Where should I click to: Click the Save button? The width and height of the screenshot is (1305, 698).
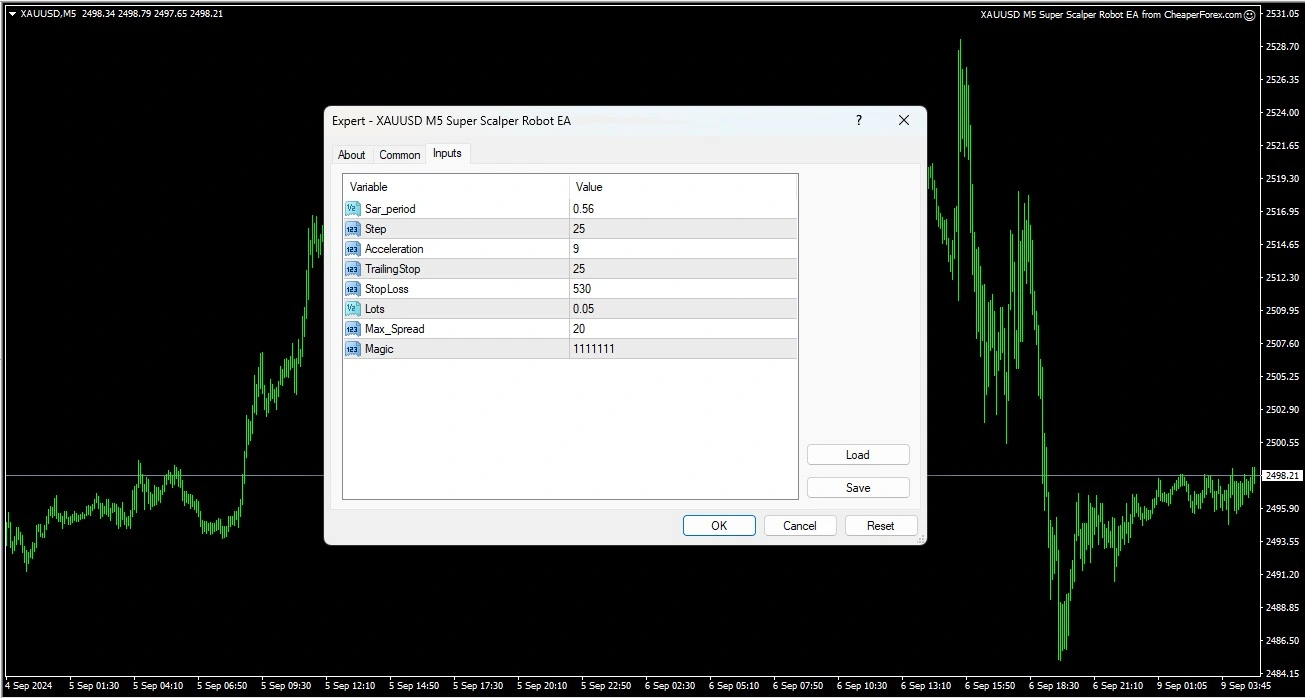pos(858,488)
